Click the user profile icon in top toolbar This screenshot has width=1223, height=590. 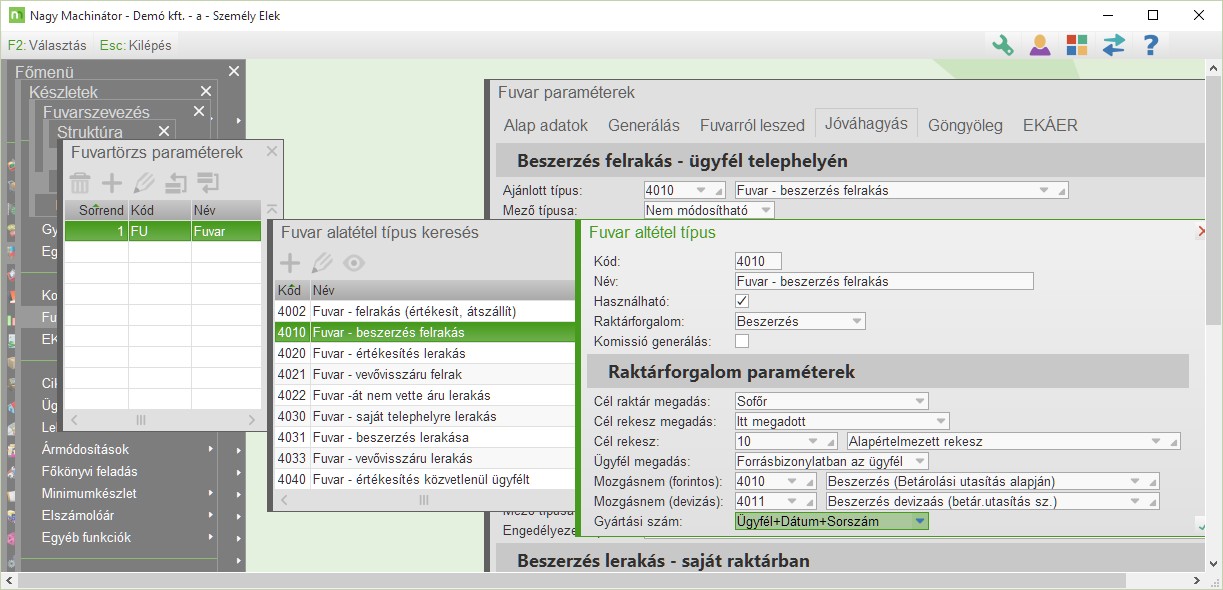tap(1040, 45)
